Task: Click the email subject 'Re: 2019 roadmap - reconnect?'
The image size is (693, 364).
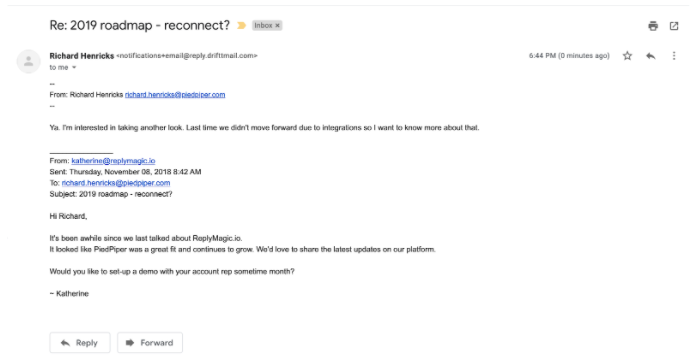Action: tap(140, 26)
